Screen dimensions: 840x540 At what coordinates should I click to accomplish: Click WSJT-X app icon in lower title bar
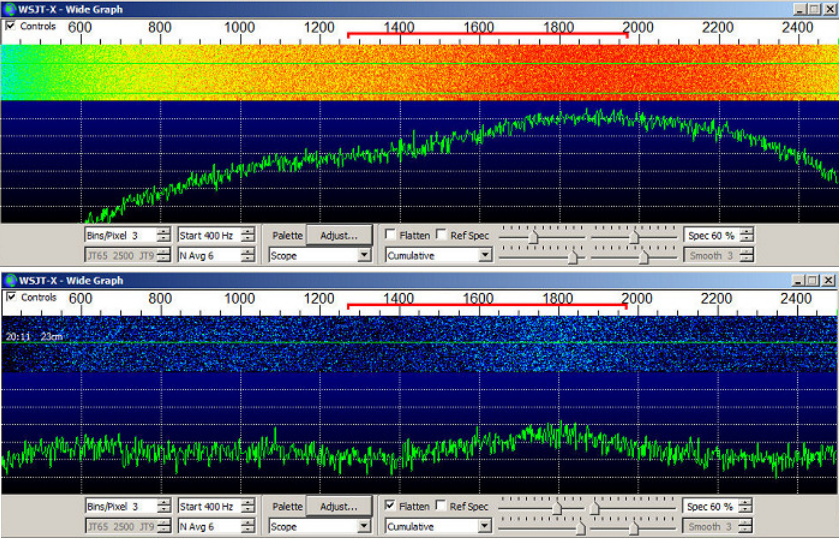[x=9, y=281]
